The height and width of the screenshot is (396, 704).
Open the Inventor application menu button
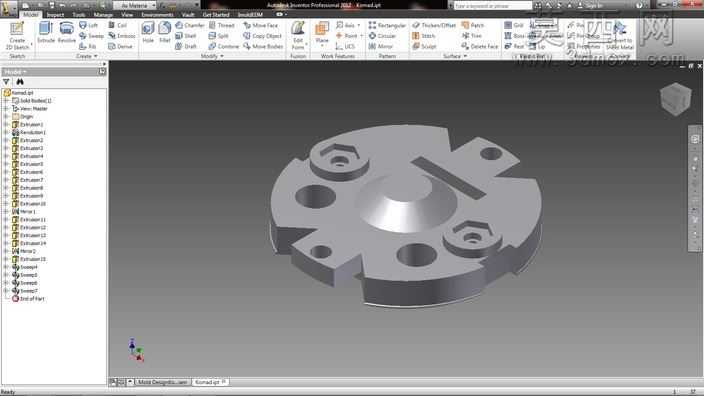(x=9, y=8)
